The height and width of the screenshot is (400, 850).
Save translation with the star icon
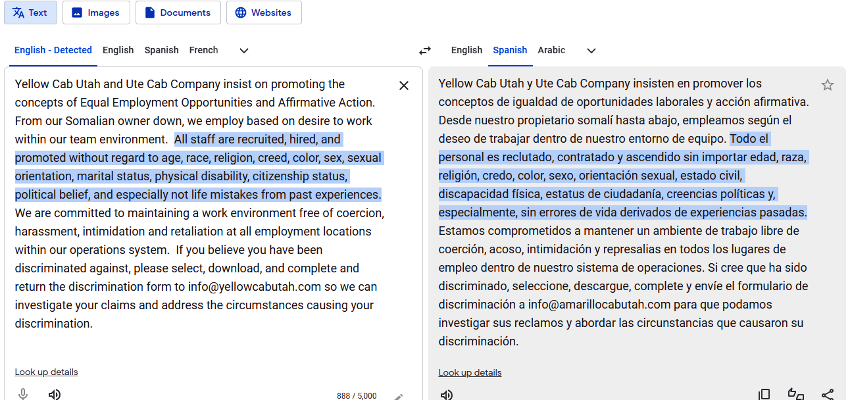[827, 85]
